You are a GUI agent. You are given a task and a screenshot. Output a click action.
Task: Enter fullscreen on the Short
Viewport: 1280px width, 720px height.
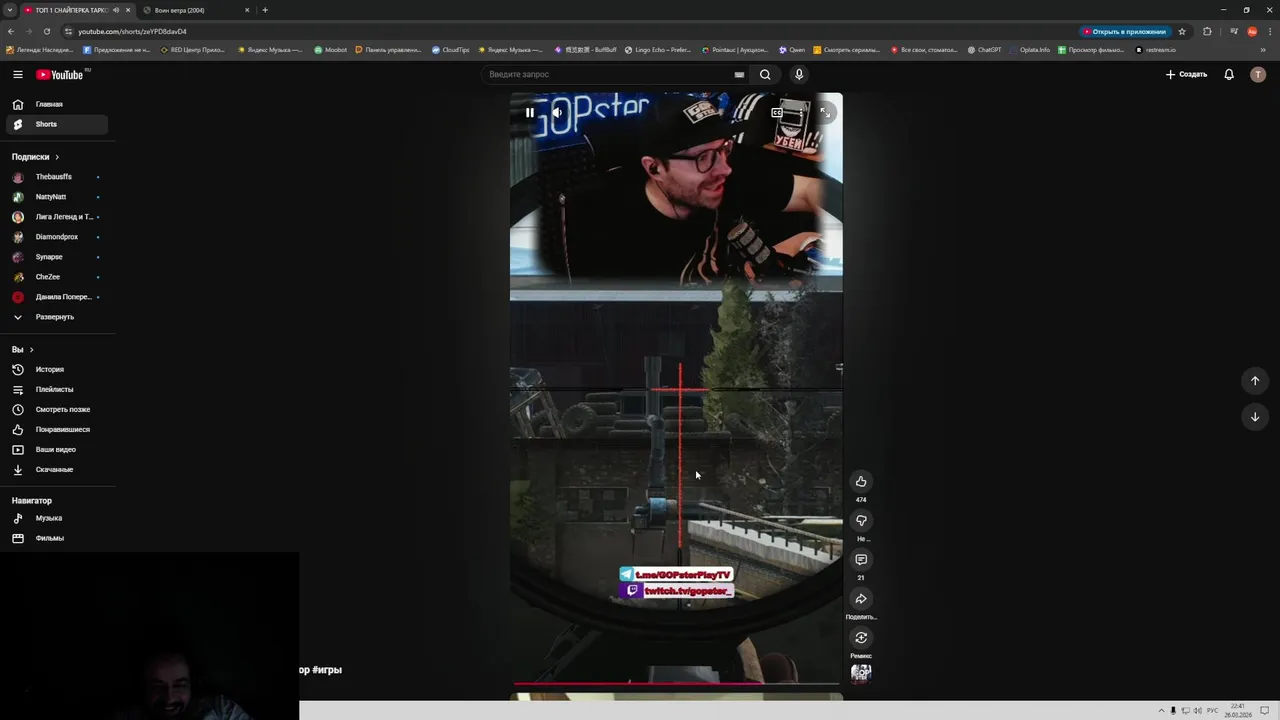pyautogui.click(x=824, y=112)
